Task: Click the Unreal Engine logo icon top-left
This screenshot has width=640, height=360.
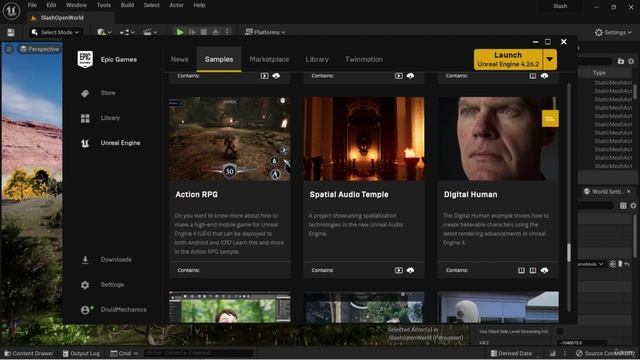Action: [x=11, y=11]
